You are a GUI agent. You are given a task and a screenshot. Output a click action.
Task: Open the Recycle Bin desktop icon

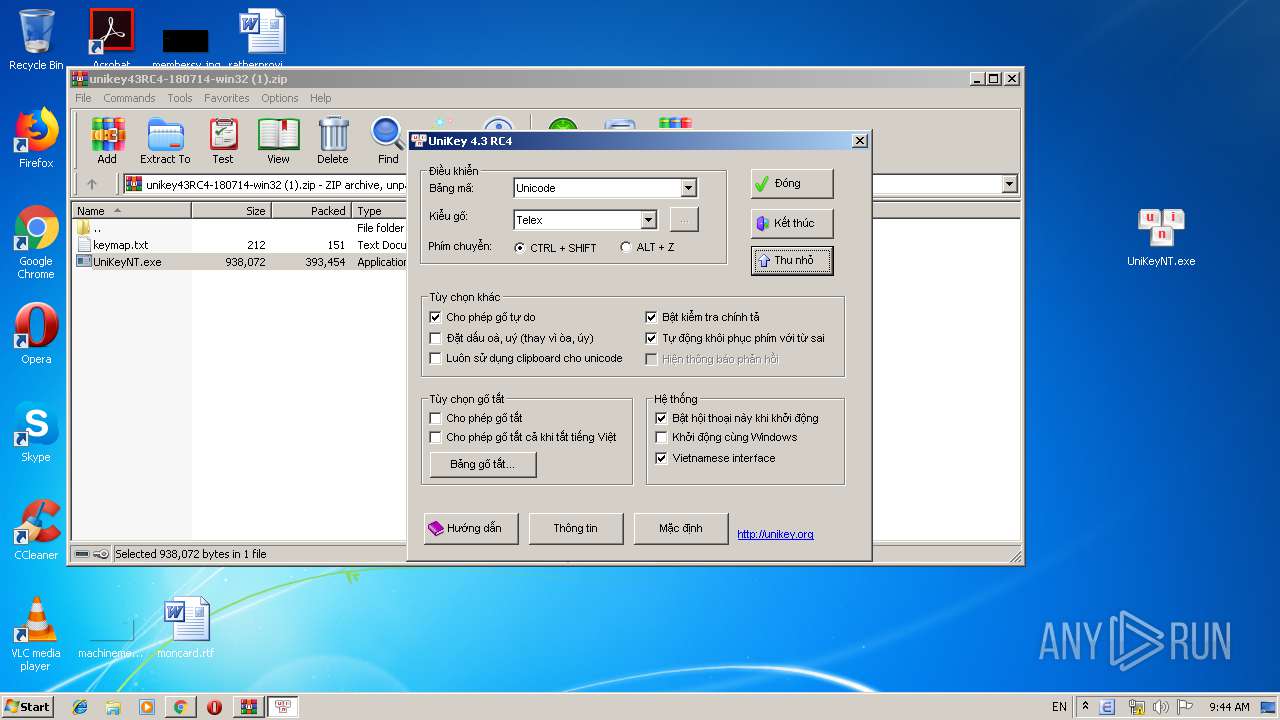point(36,40)
